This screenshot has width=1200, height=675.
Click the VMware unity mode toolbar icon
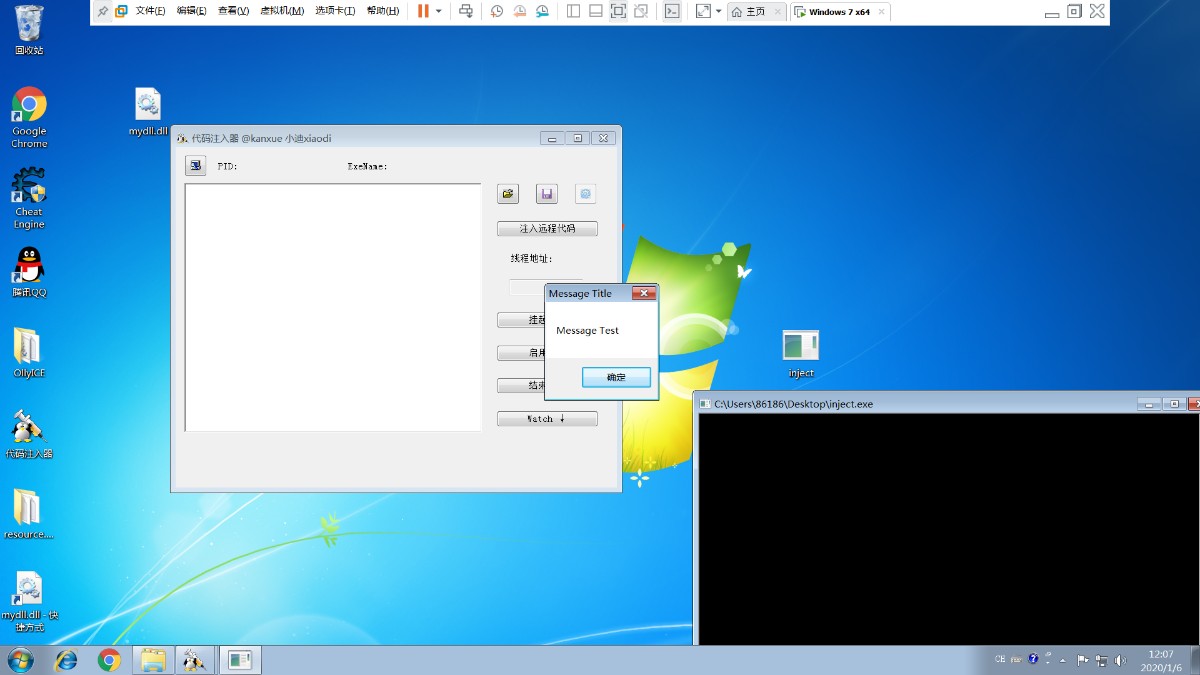click(641, 11)
